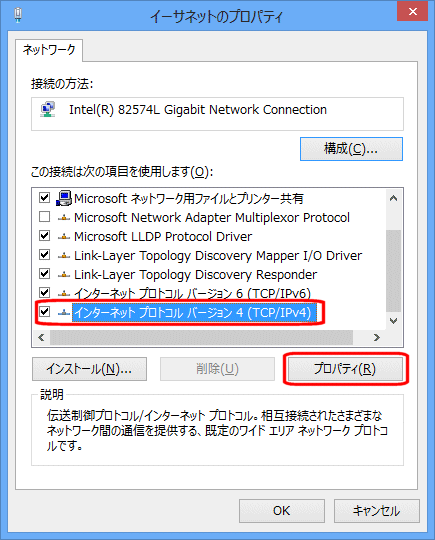Viewport: 435px width, 540px height.
Task: Click the Microsoft LLDP Protocol Driver icon
Action: click(64, 237)
